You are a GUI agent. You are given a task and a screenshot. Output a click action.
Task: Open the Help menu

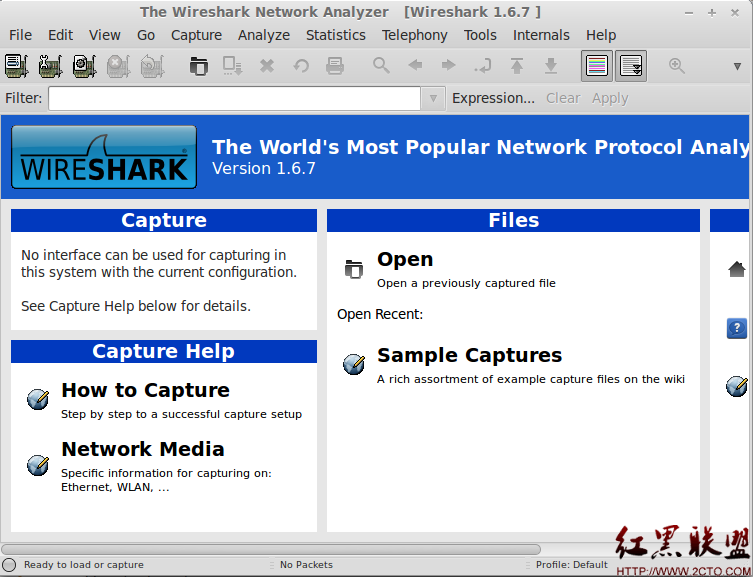click(601, 35)
